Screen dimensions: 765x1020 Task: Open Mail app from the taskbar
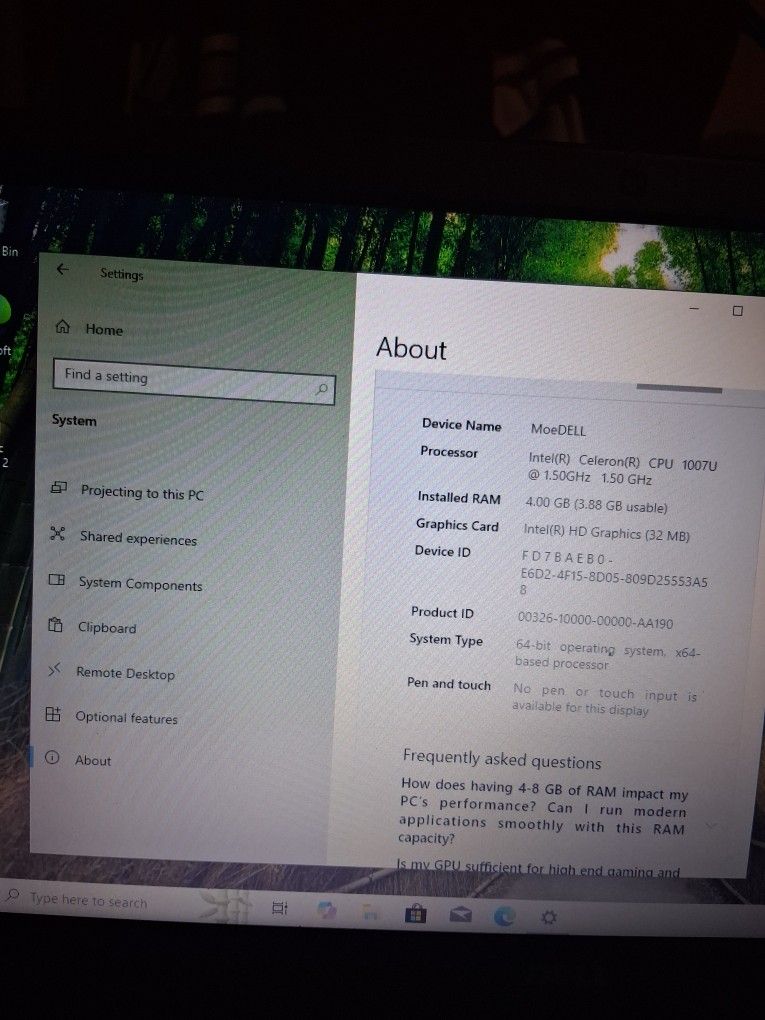click(x=461, y=915)
